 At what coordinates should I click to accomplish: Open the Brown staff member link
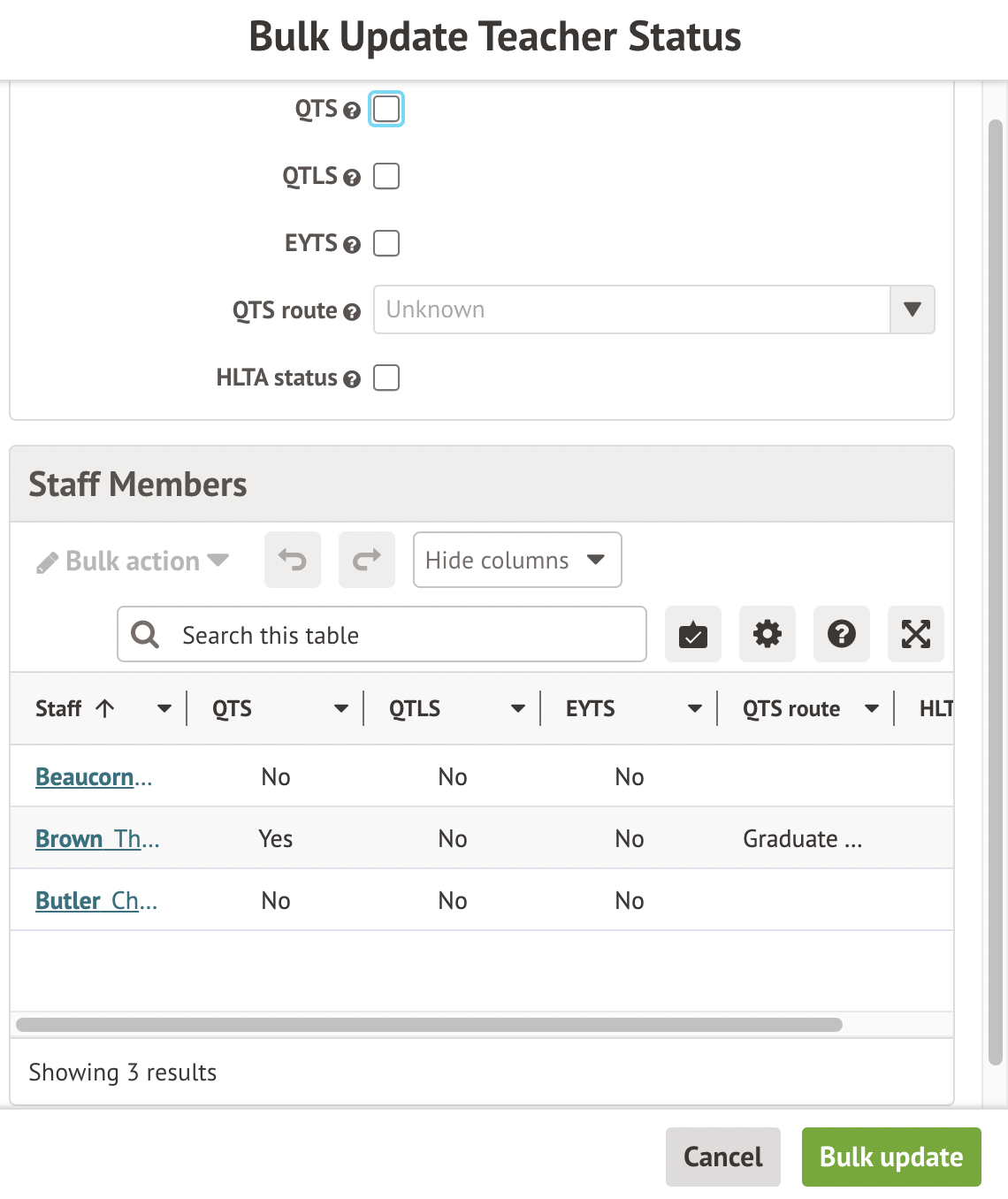coord(97,838)
